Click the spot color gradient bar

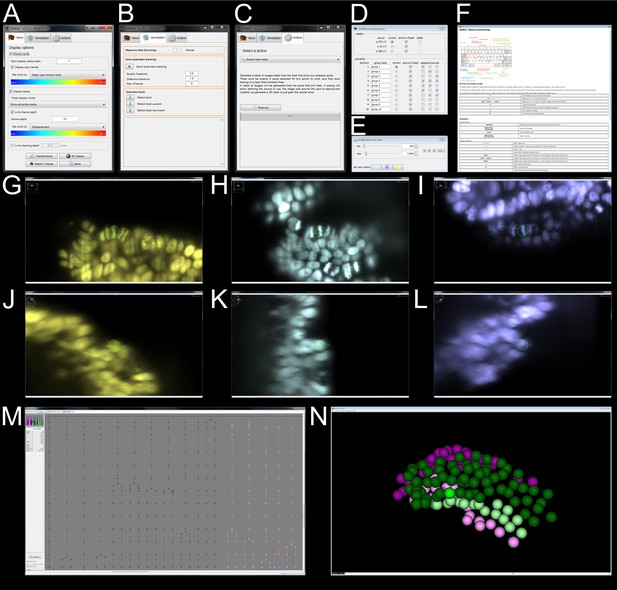[58, 82]
